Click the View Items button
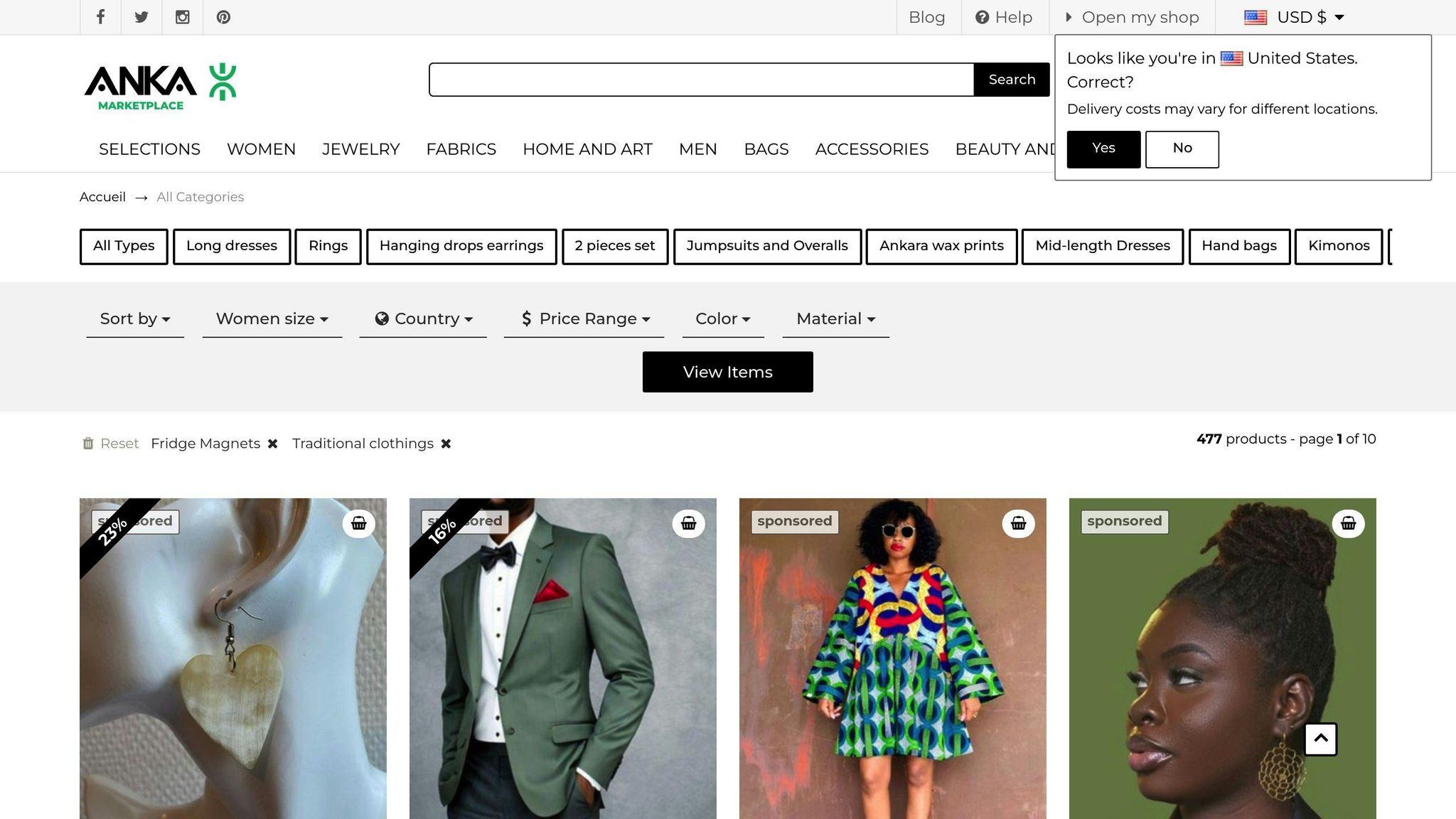Image resolution: width=1456 pixels, height=819 pixels. [727, 372]
